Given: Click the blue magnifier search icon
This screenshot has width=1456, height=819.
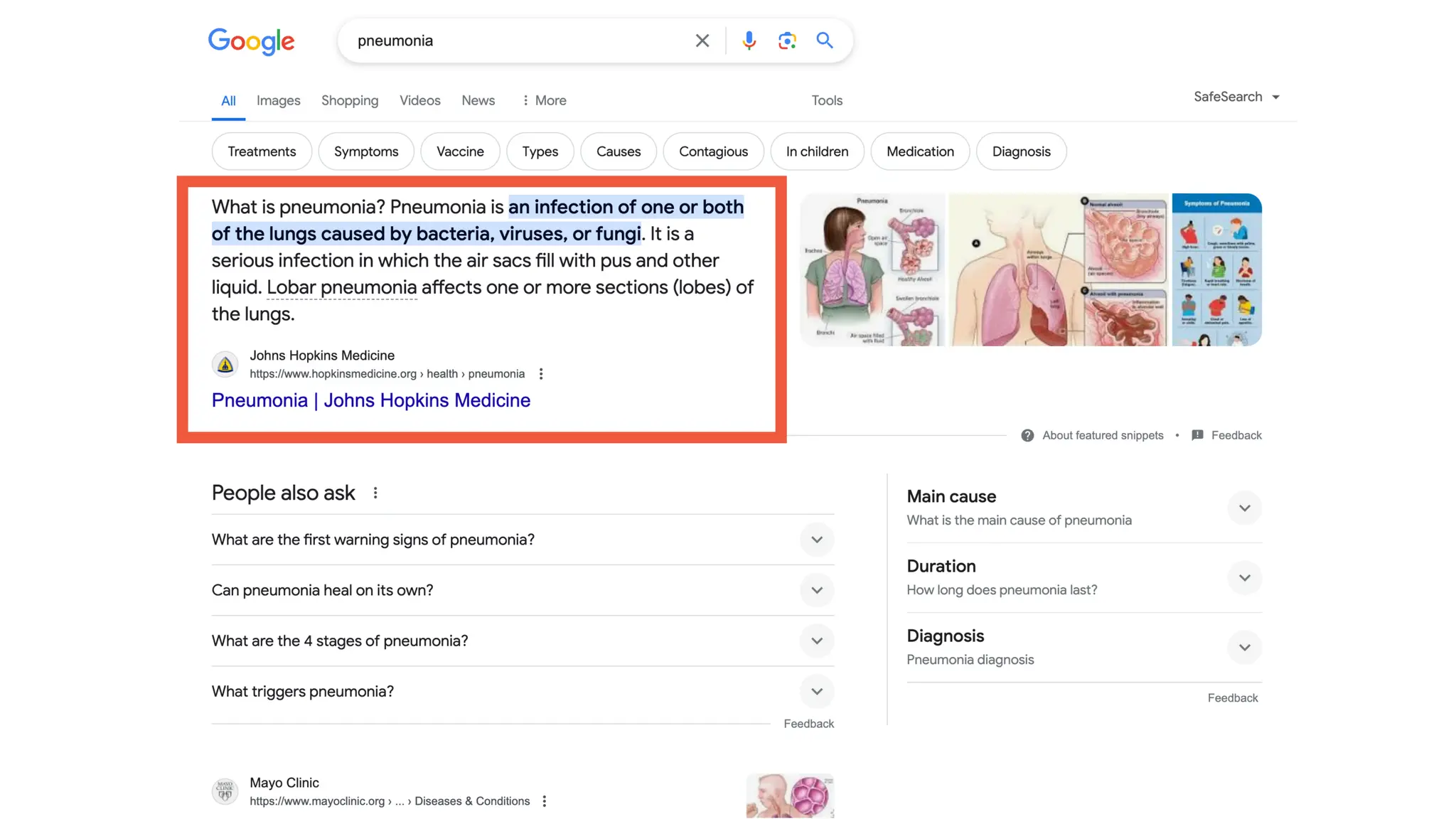Looking at the screenshot, I should click(x=824, y=41).
